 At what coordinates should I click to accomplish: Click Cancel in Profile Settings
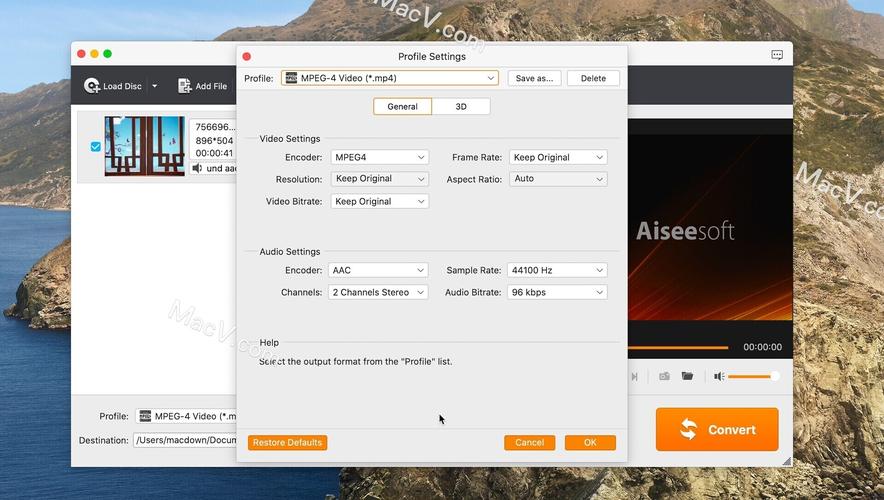pyautogui.click(x=529, y=443)
